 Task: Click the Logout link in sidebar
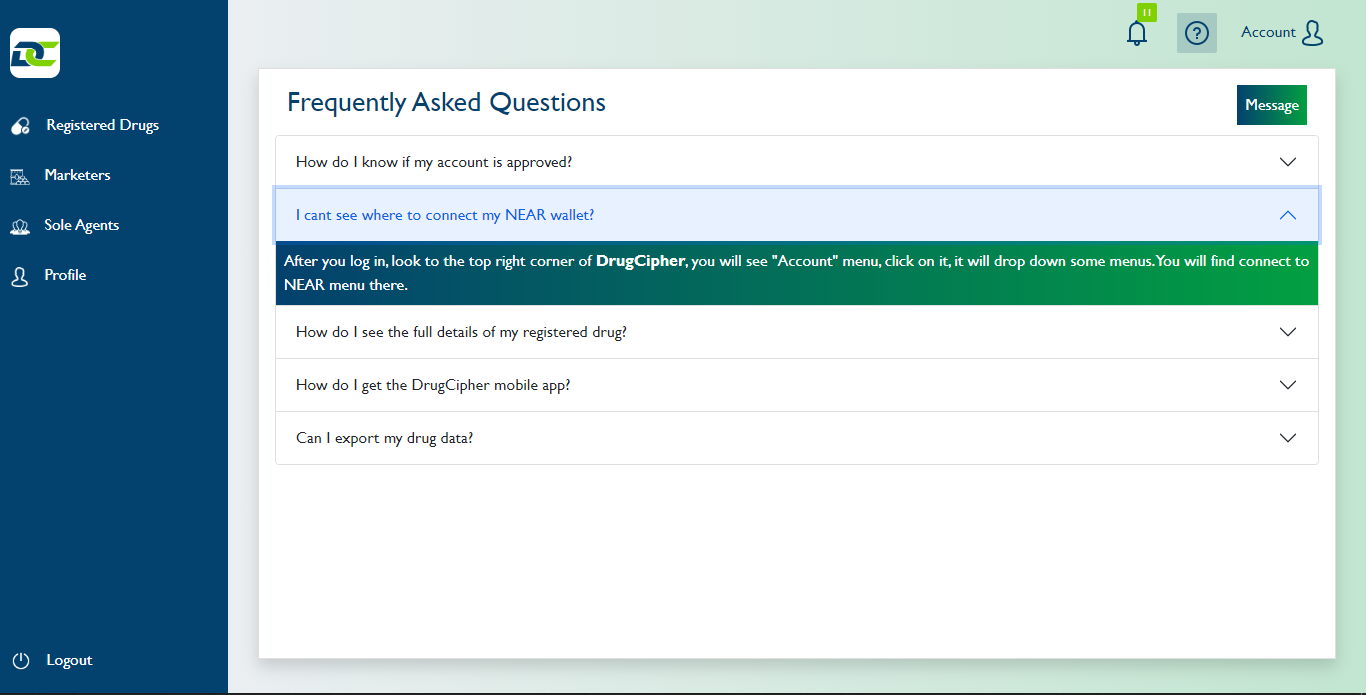click(x=69, y=661)
